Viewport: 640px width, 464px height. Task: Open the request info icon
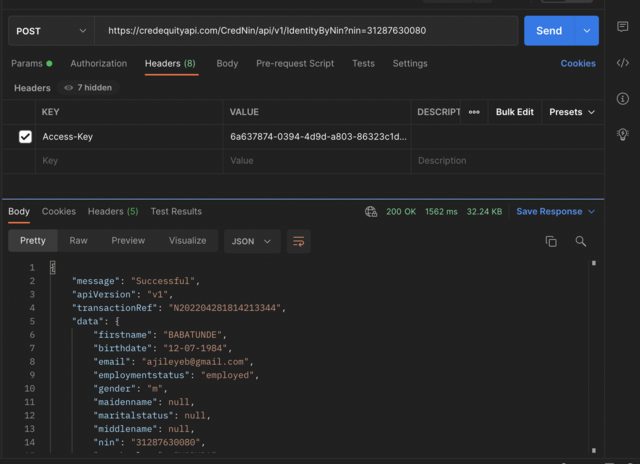point(622,98)
